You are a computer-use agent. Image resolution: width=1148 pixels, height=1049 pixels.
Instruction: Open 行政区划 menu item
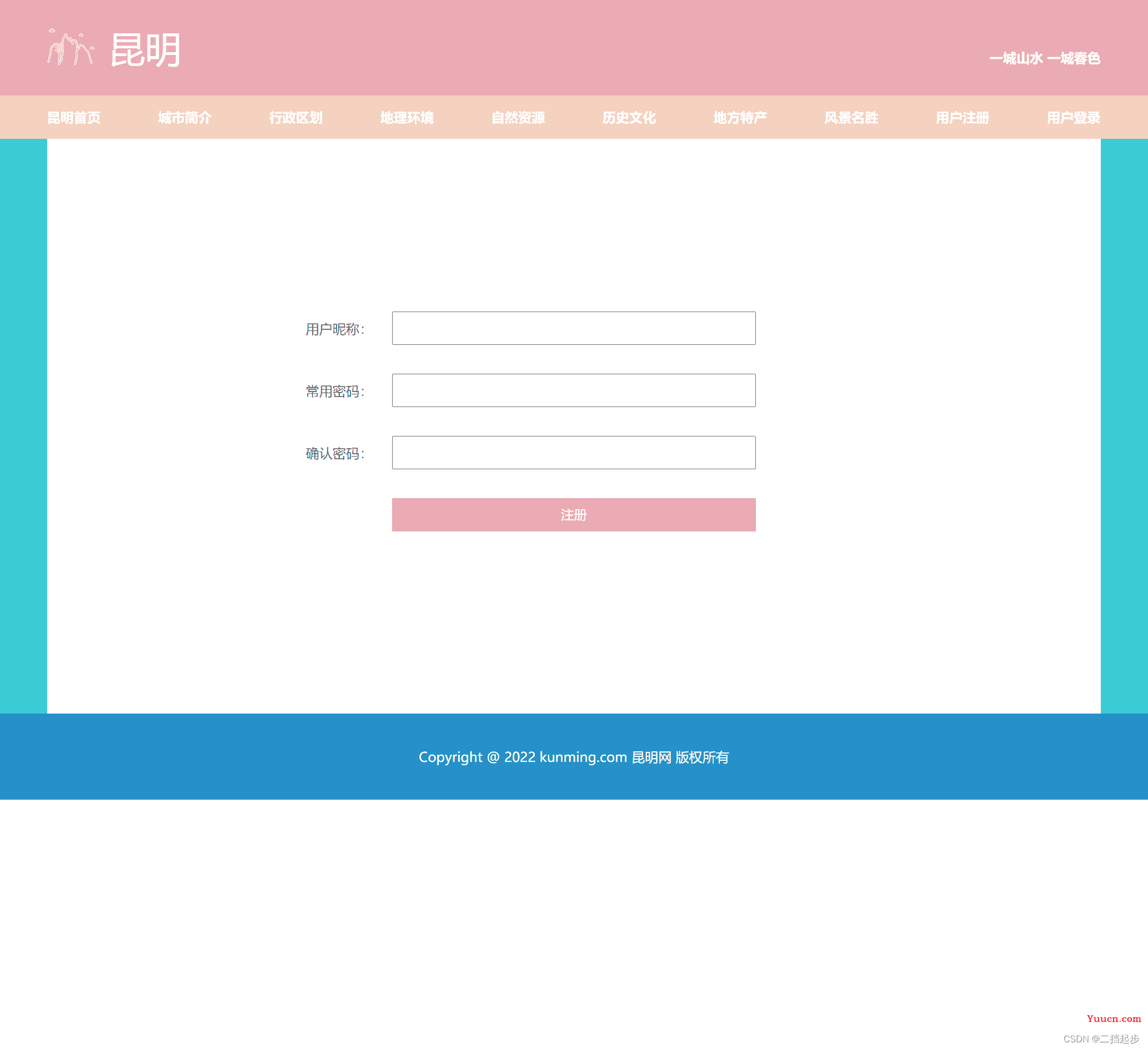tap(295, 117)
